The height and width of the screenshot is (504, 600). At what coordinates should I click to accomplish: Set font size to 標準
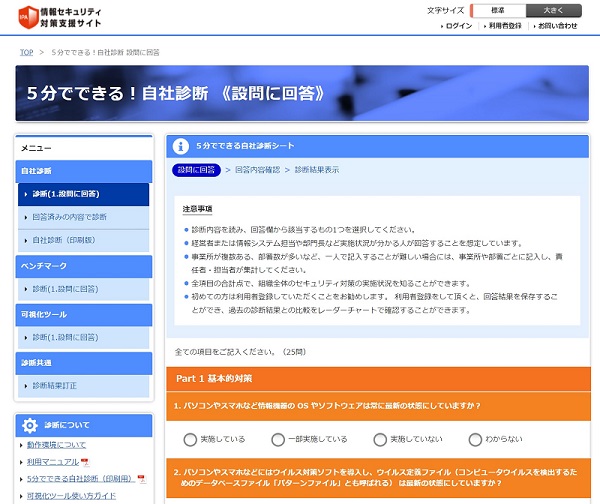pyautogui.click(x=498, y=10)
